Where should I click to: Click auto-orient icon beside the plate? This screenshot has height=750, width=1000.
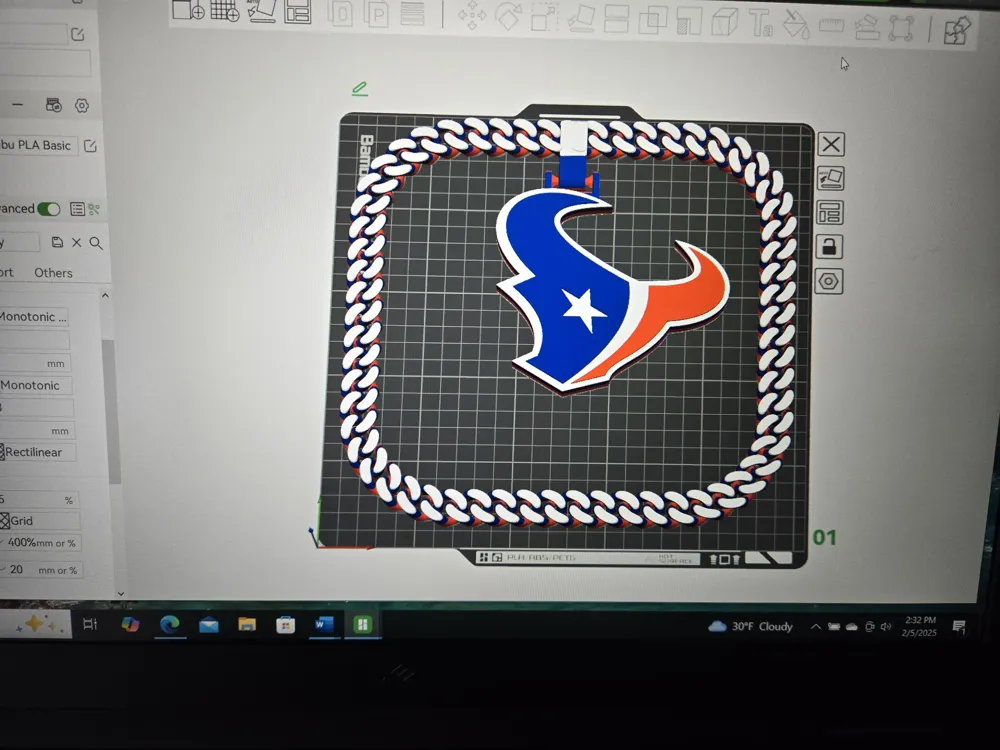tap(830, 178)
